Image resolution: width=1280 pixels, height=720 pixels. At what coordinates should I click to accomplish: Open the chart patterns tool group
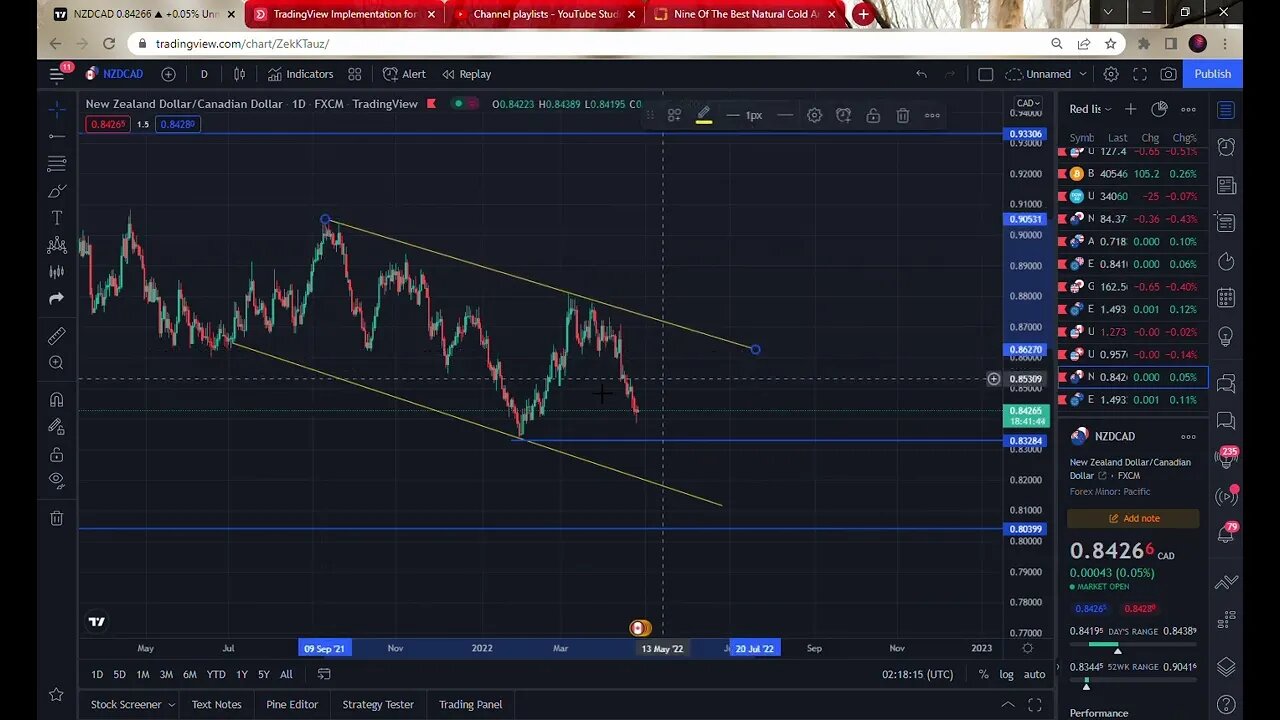click(x=57, y=245)
